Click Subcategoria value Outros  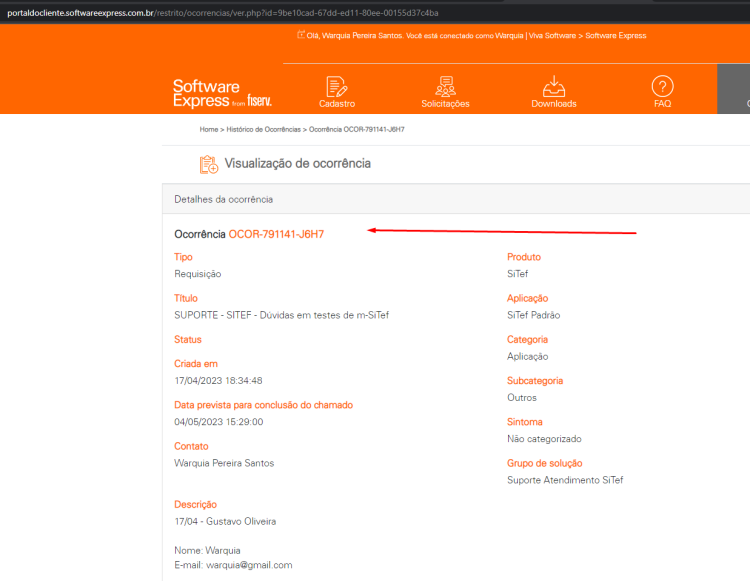tap(522, 397)
